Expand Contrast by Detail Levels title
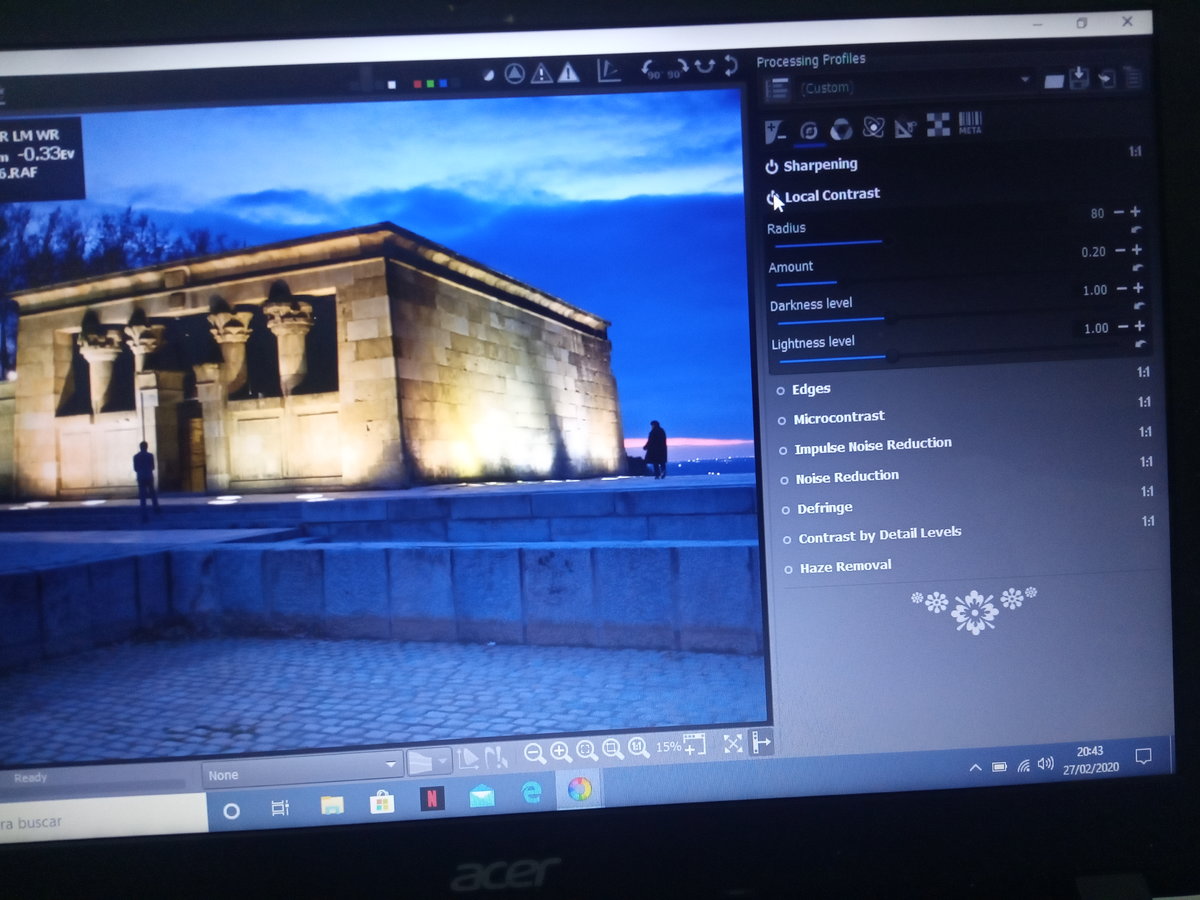 (x=880, y=535)
